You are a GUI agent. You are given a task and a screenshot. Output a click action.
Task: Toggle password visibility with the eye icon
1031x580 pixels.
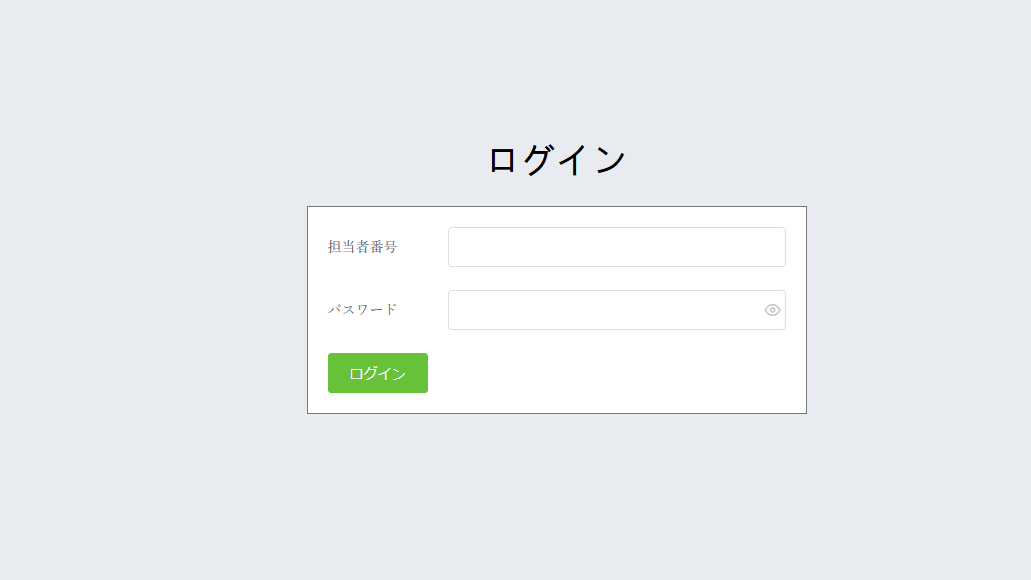tap(772, 310)
